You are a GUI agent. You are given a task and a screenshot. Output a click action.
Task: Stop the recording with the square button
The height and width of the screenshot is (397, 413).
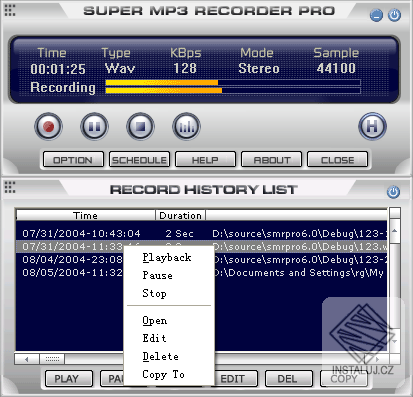point(140,127)
